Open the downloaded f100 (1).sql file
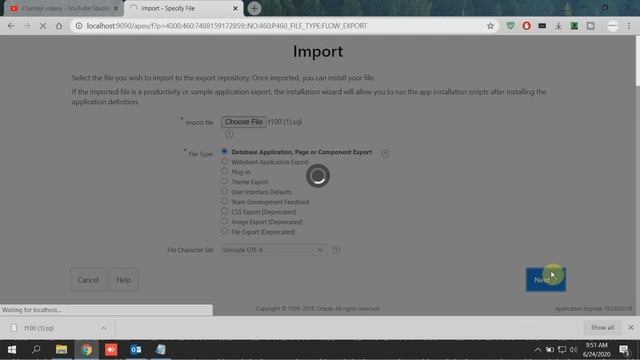Image resolution: width=640 pixels, height=360 pixels. click(x=39, y=328)
